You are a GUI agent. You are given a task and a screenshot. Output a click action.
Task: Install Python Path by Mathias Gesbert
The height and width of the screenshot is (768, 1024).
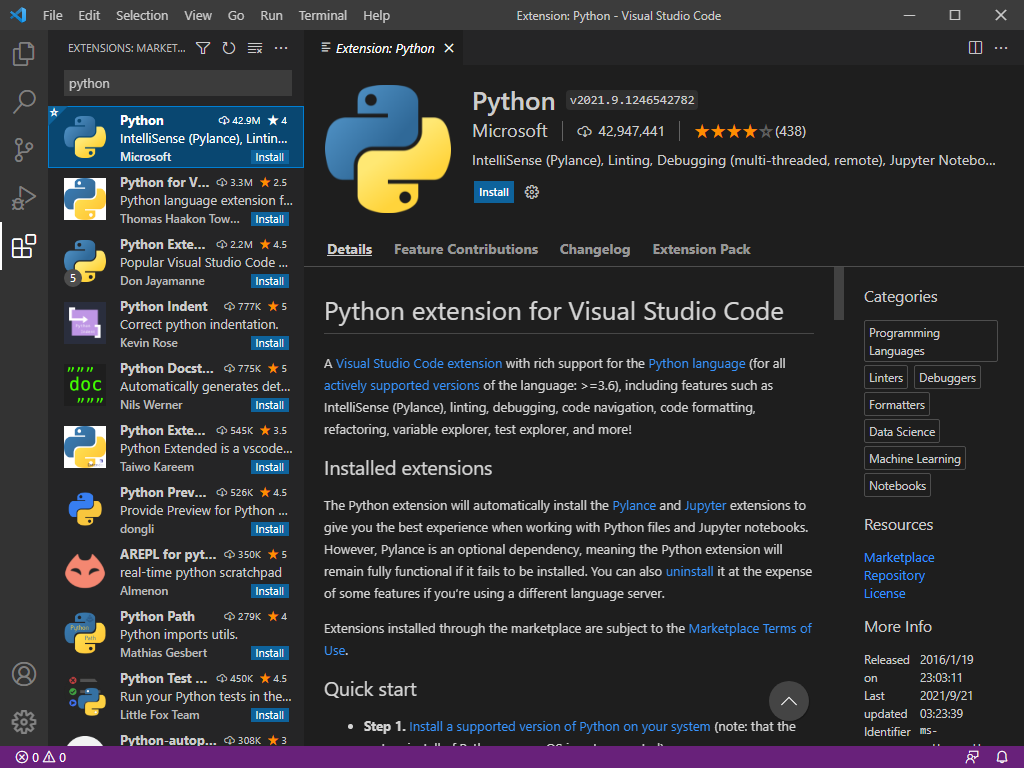coord(270,654)
